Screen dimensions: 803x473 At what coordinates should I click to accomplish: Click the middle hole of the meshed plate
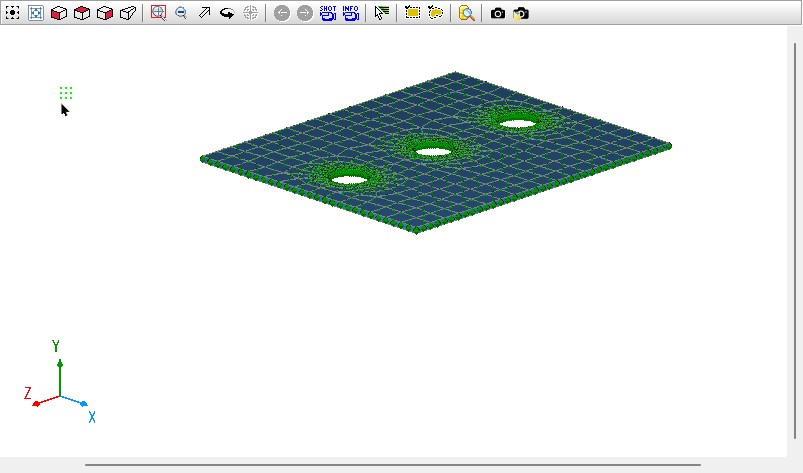(x=433, y=152)
